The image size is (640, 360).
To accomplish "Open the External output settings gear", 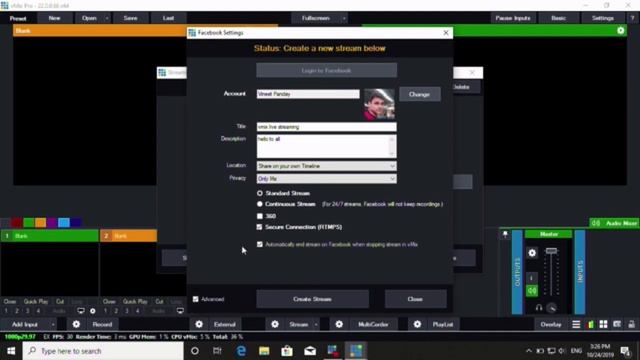I will click(x=199, y=324).
